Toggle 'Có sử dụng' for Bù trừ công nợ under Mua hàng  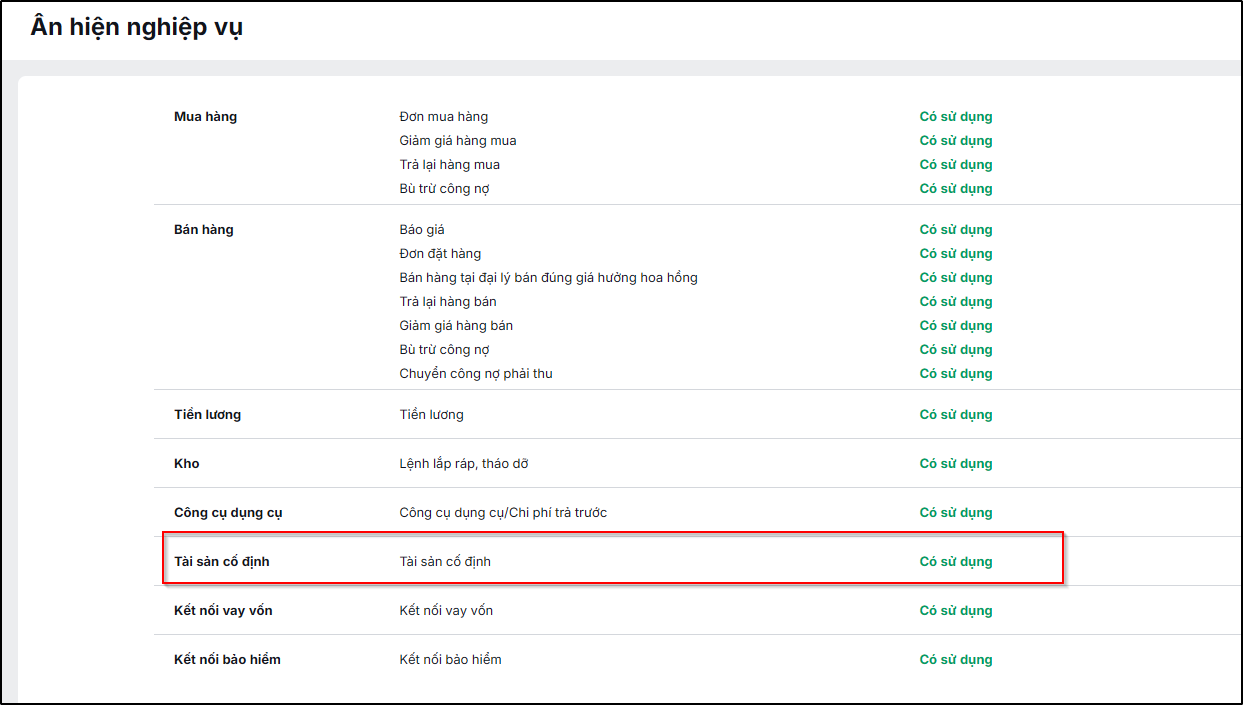click(x=956, y=189)
